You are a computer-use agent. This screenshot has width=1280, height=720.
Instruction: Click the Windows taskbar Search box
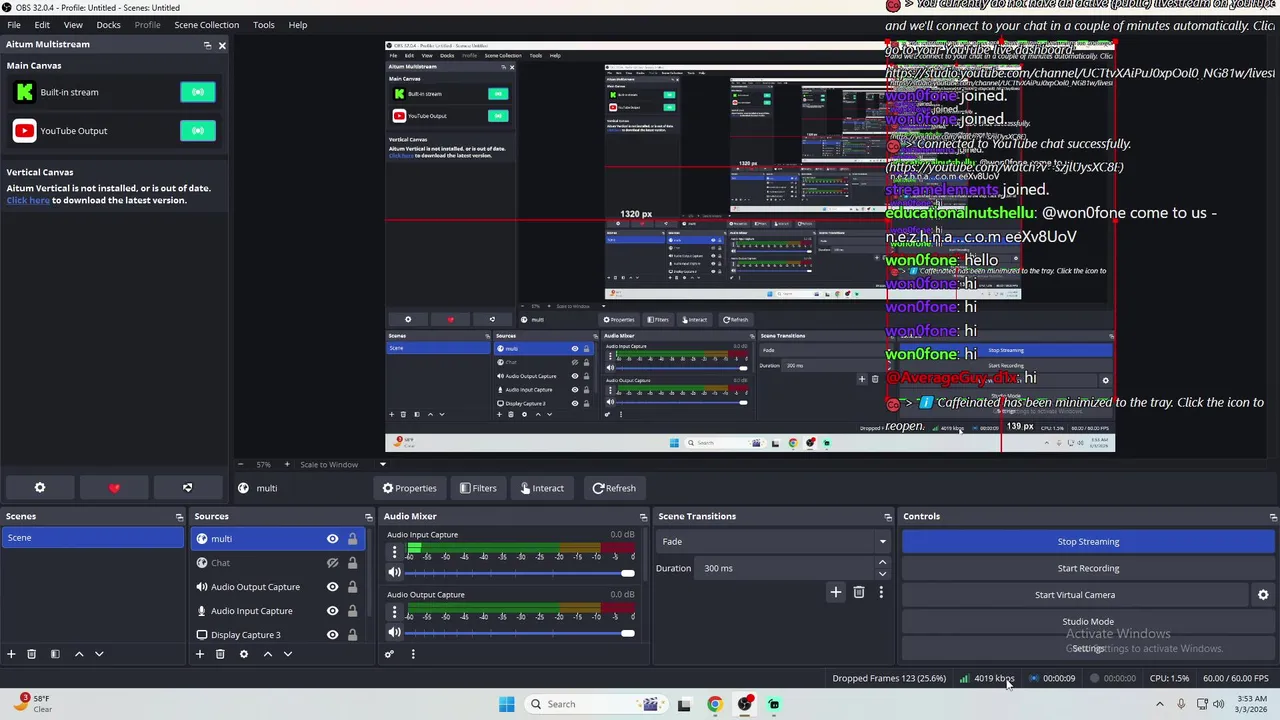596,704
